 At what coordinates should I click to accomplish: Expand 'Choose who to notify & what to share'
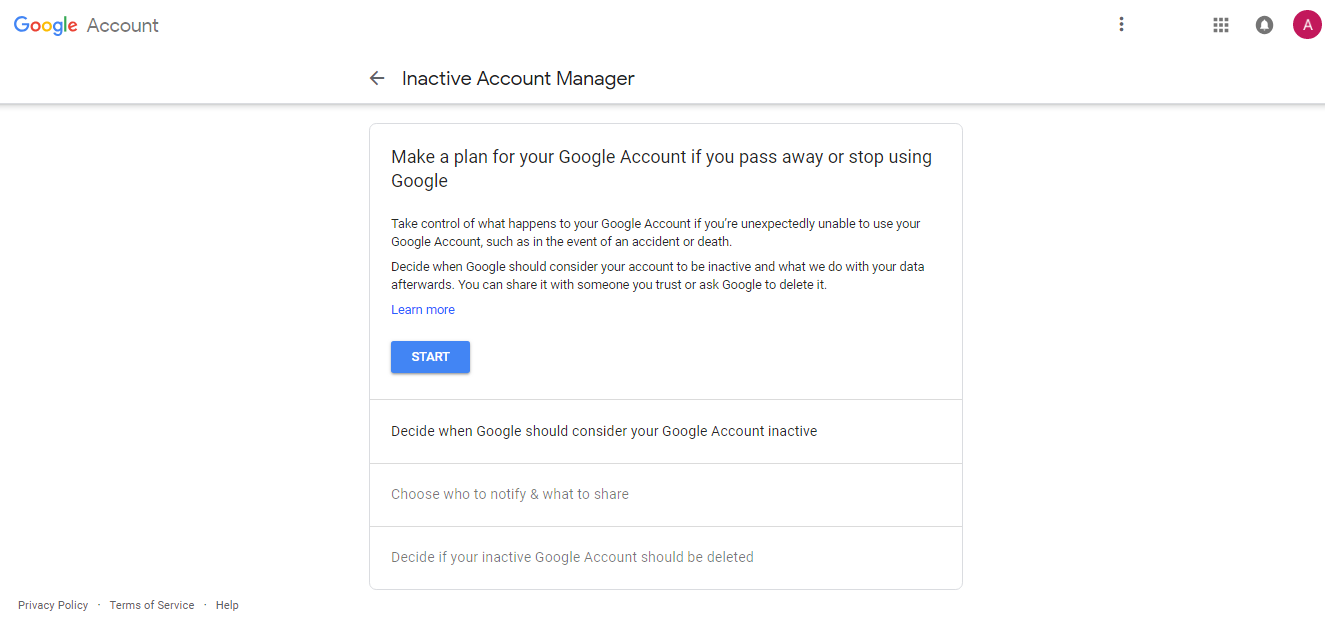pyautogui.click(x=666, y=494)
